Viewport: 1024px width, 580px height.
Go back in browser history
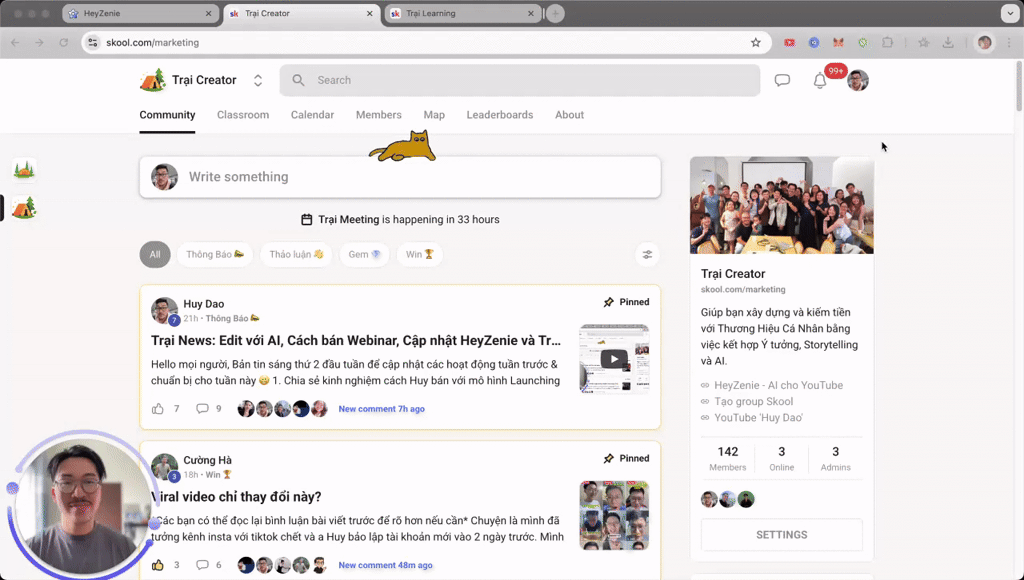point(15,42)
